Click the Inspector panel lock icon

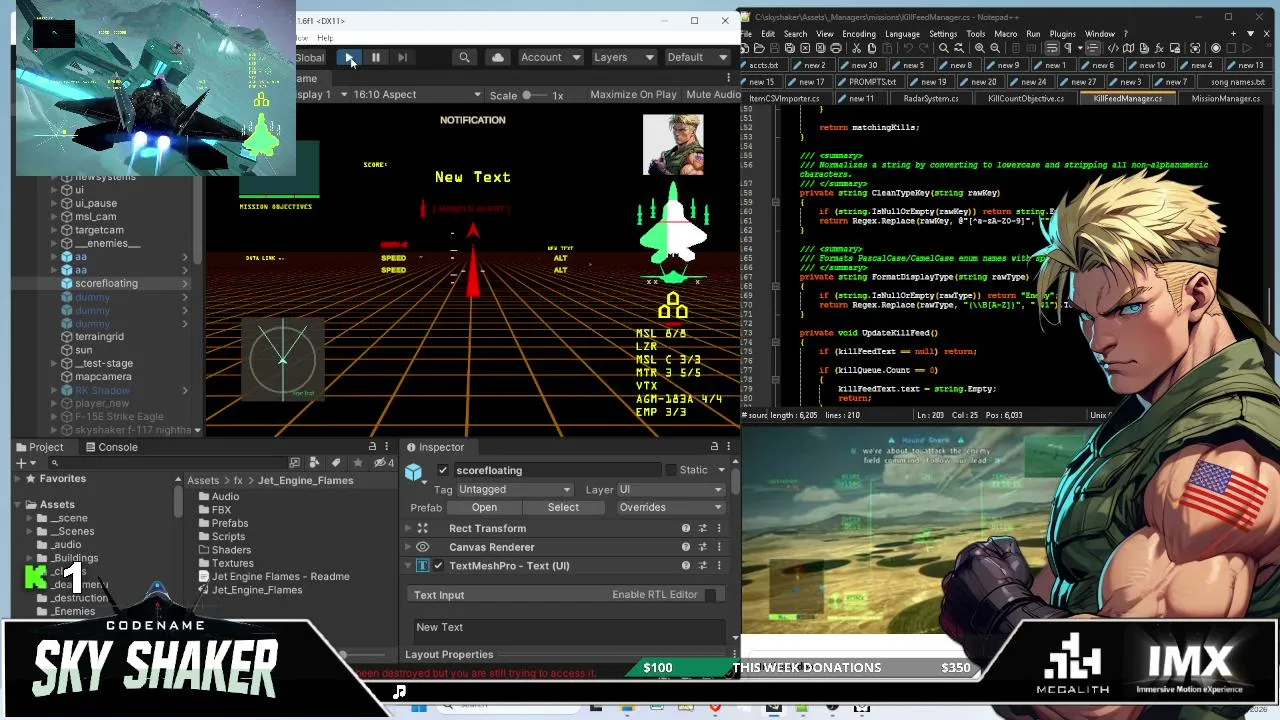[714, 447]
